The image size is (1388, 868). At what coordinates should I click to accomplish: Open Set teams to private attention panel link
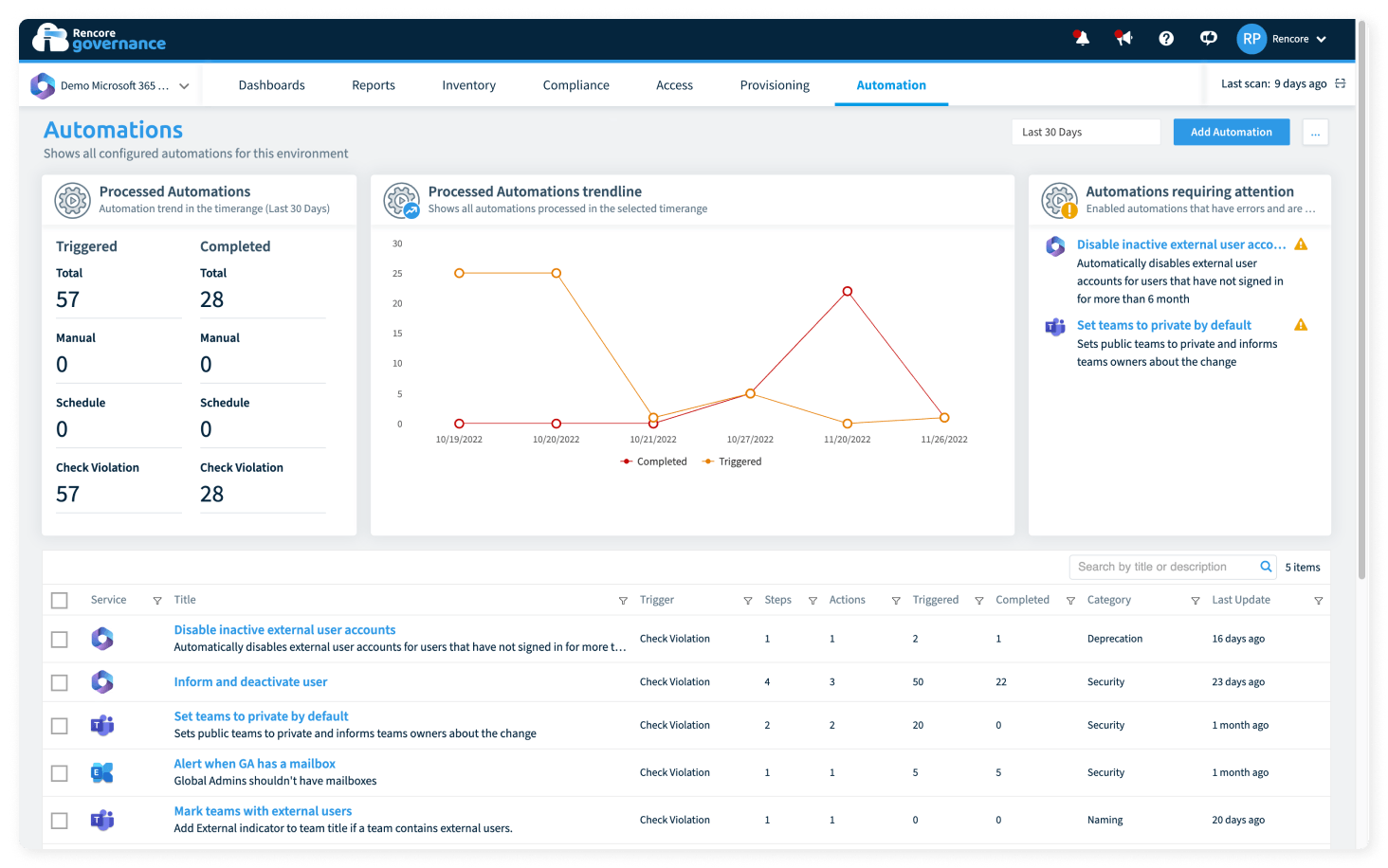[1164, 325]
